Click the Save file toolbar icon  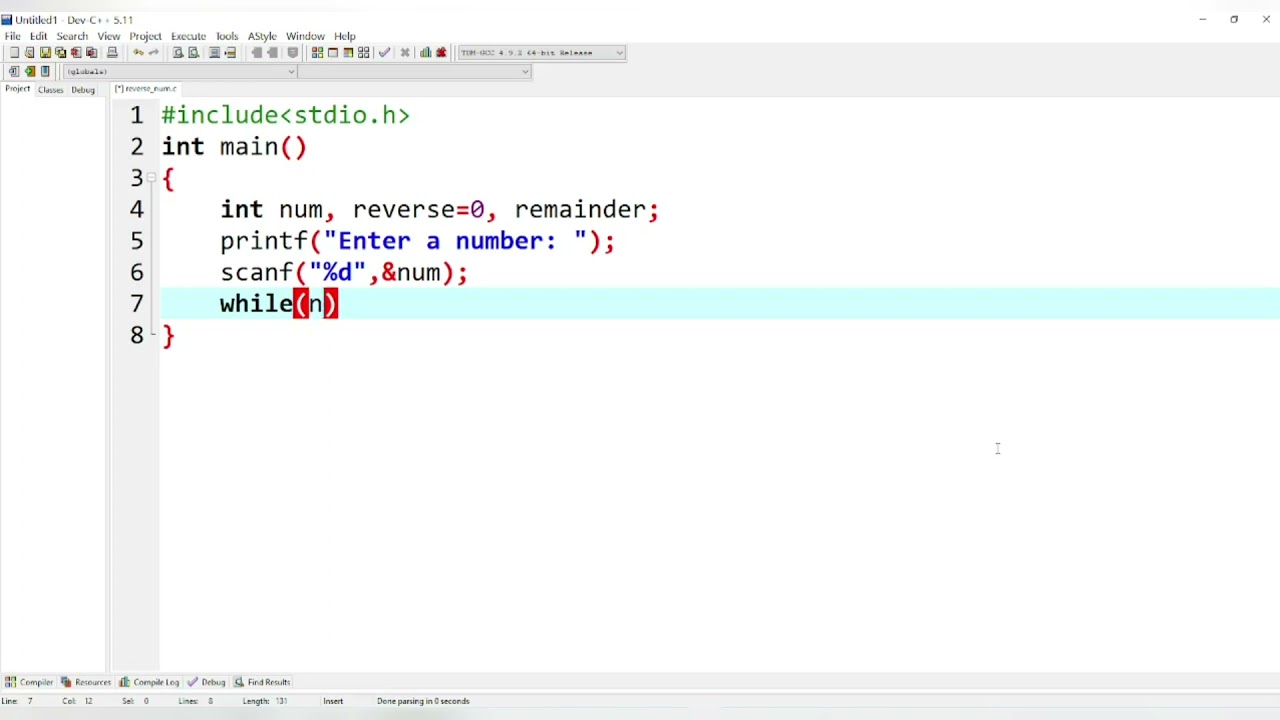(45, 52)
